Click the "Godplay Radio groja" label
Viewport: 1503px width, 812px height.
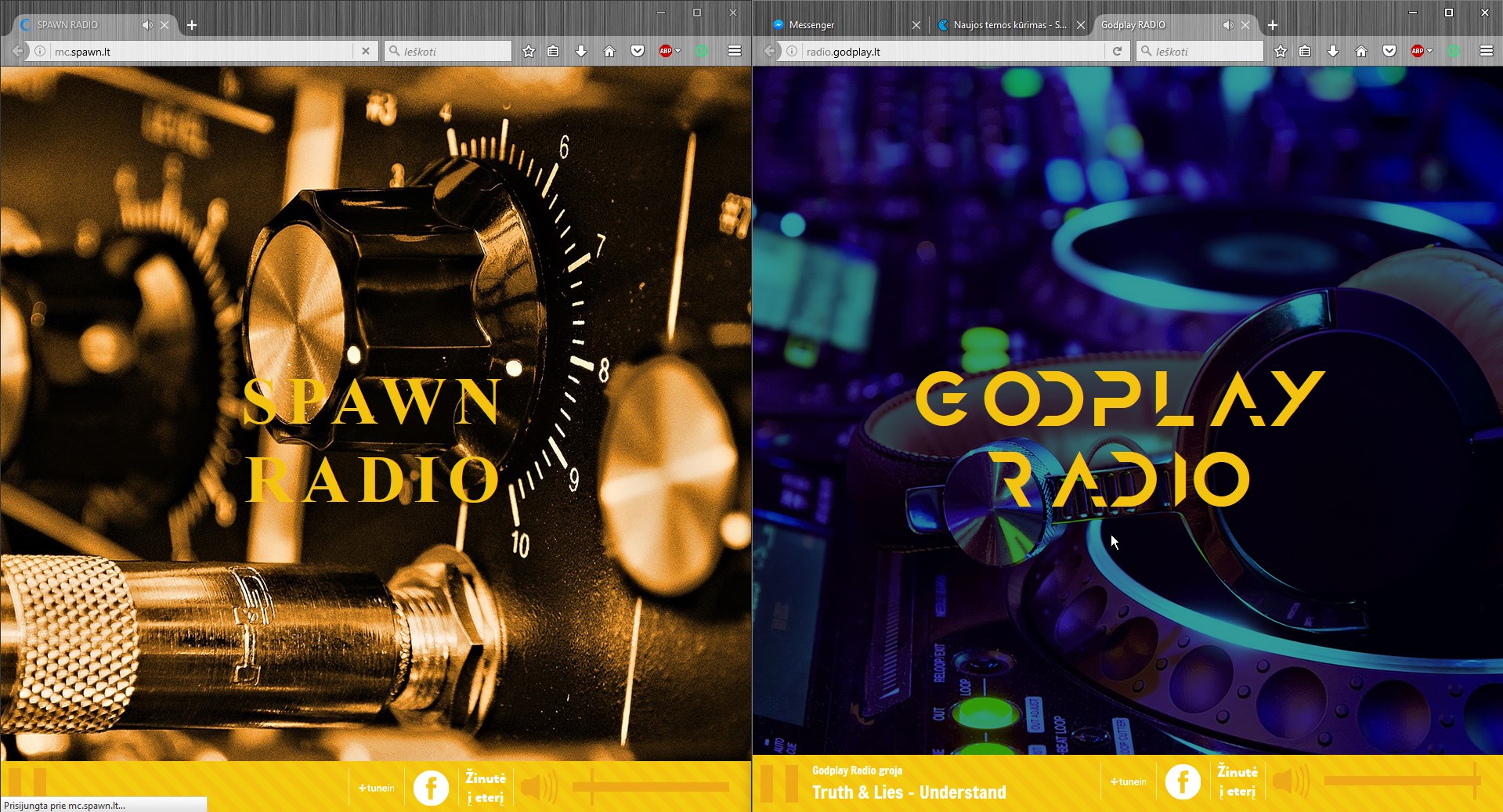pos(857,770)
